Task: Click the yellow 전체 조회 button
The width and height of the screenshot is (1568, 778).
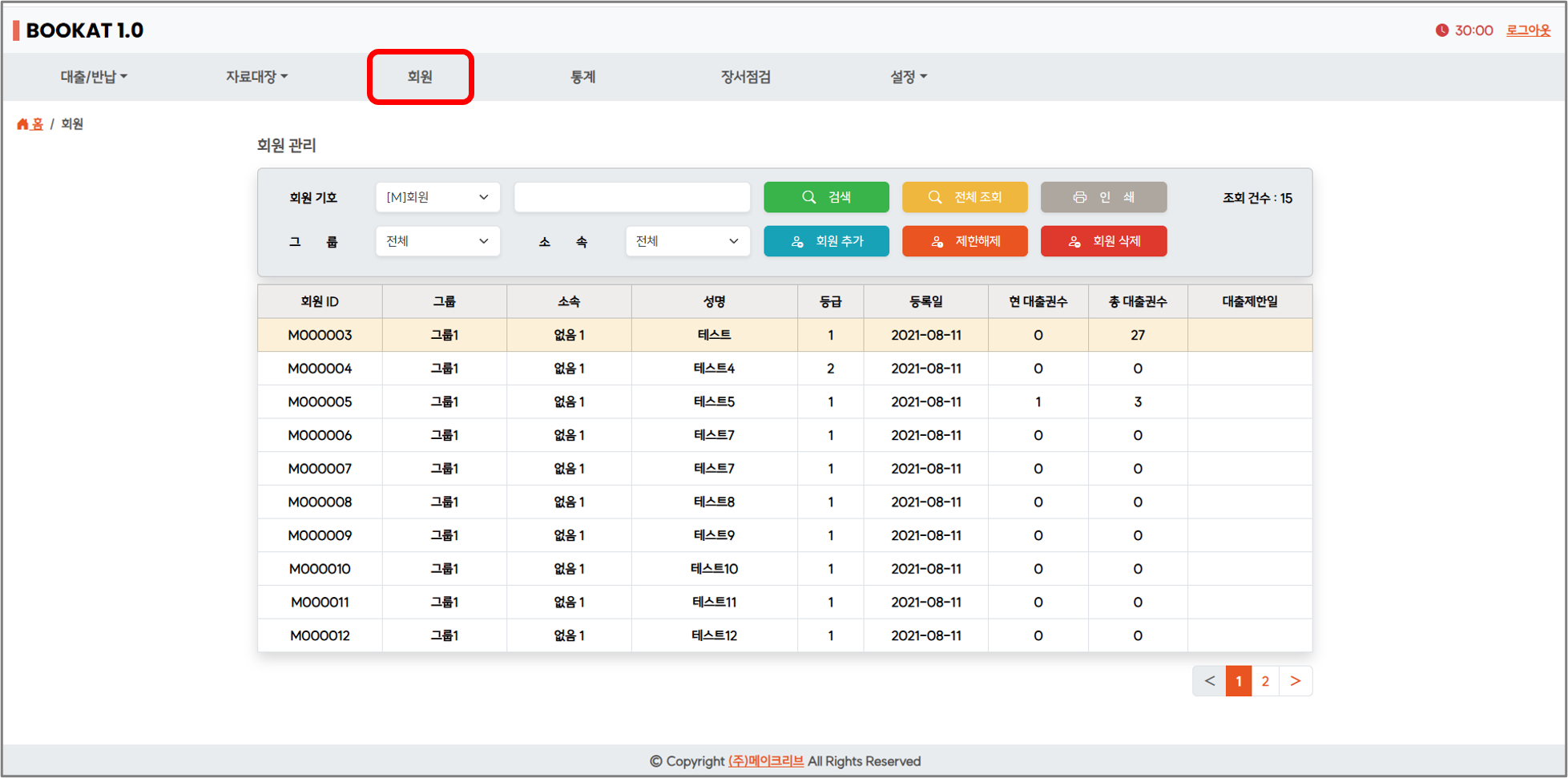Action: [965, 197]
